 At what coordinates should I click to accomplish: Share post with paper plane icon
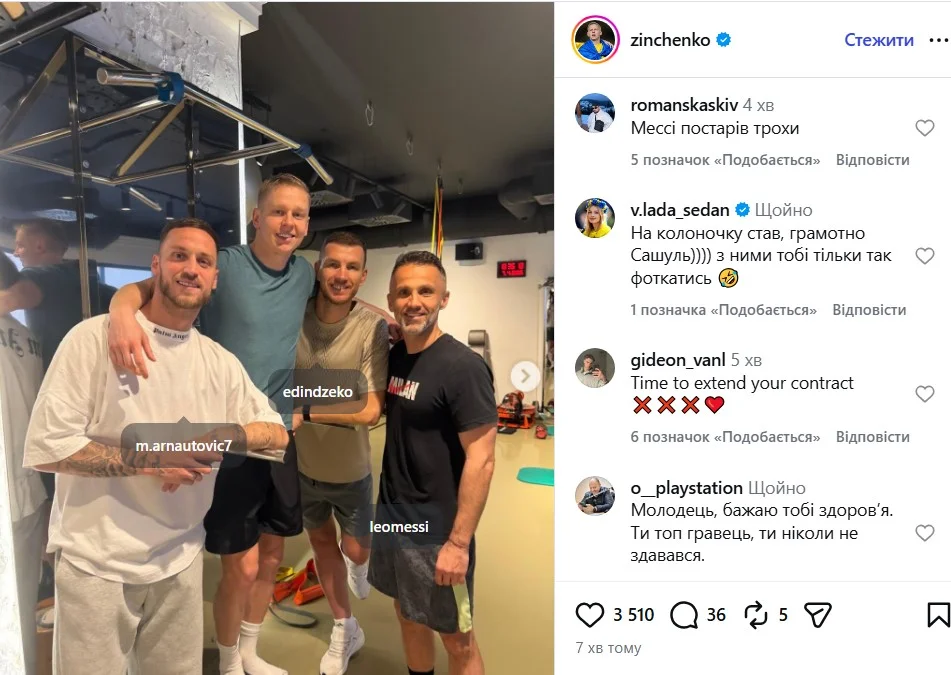coord(817,615)
